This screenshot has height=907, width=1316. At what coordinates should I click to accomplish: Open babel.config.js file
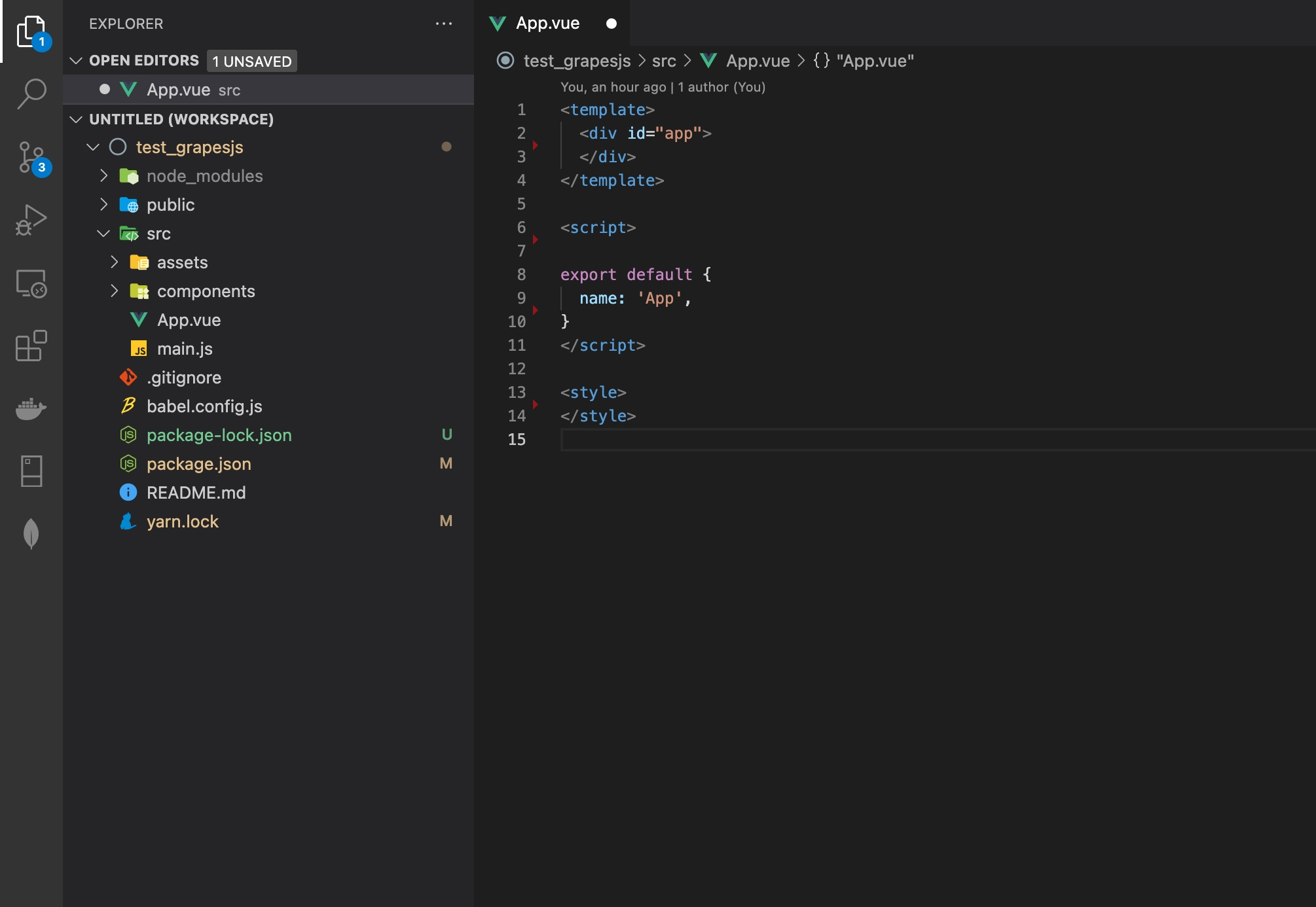coord(268,406)
